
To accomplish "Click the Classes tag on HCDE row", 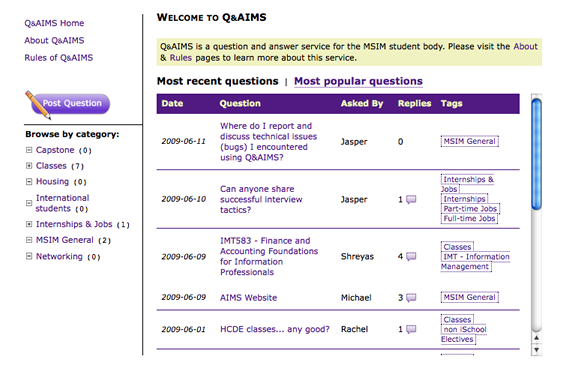I will [457, 320].
